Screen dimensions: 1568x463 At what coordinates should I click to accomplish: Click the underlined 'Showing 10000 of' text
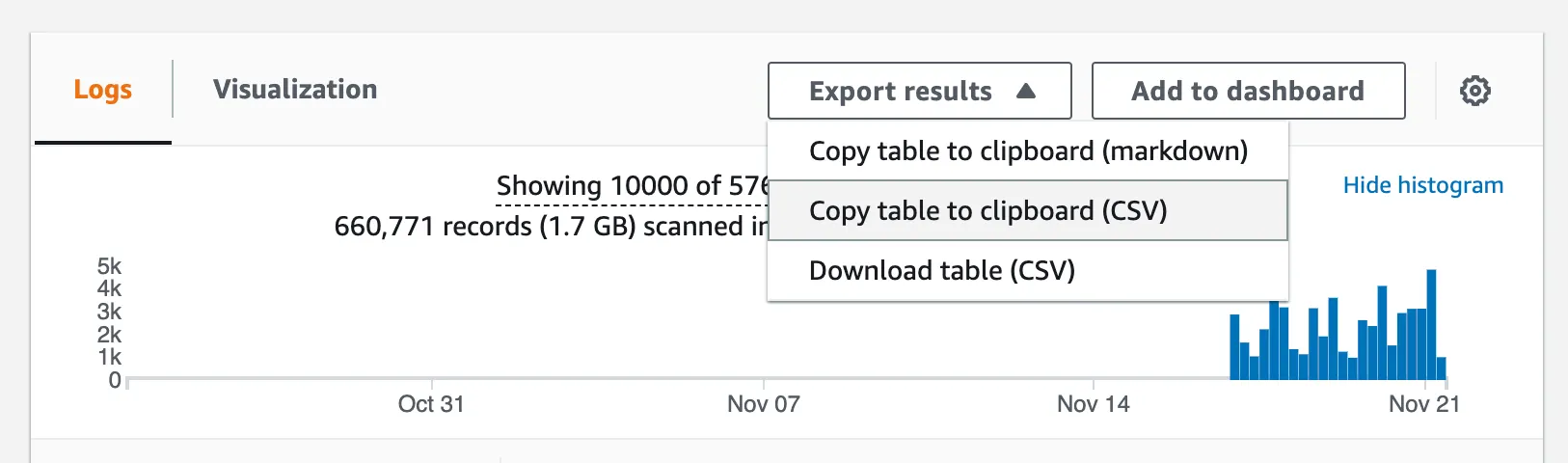coord(631,185)
